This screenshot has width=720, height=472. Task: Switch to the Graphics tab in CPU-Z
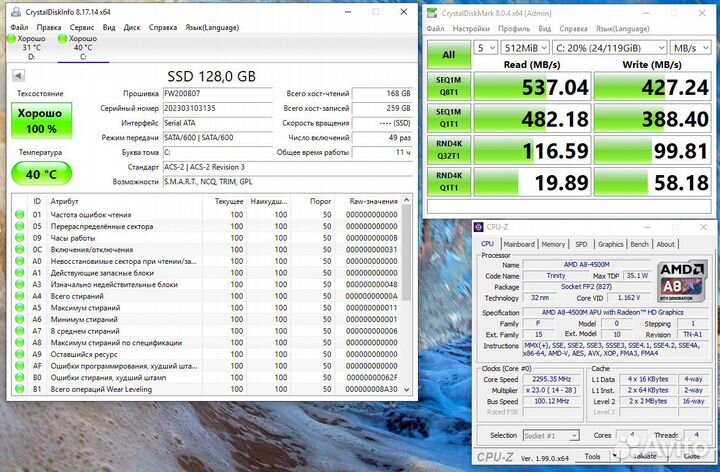tap(610, 244)
